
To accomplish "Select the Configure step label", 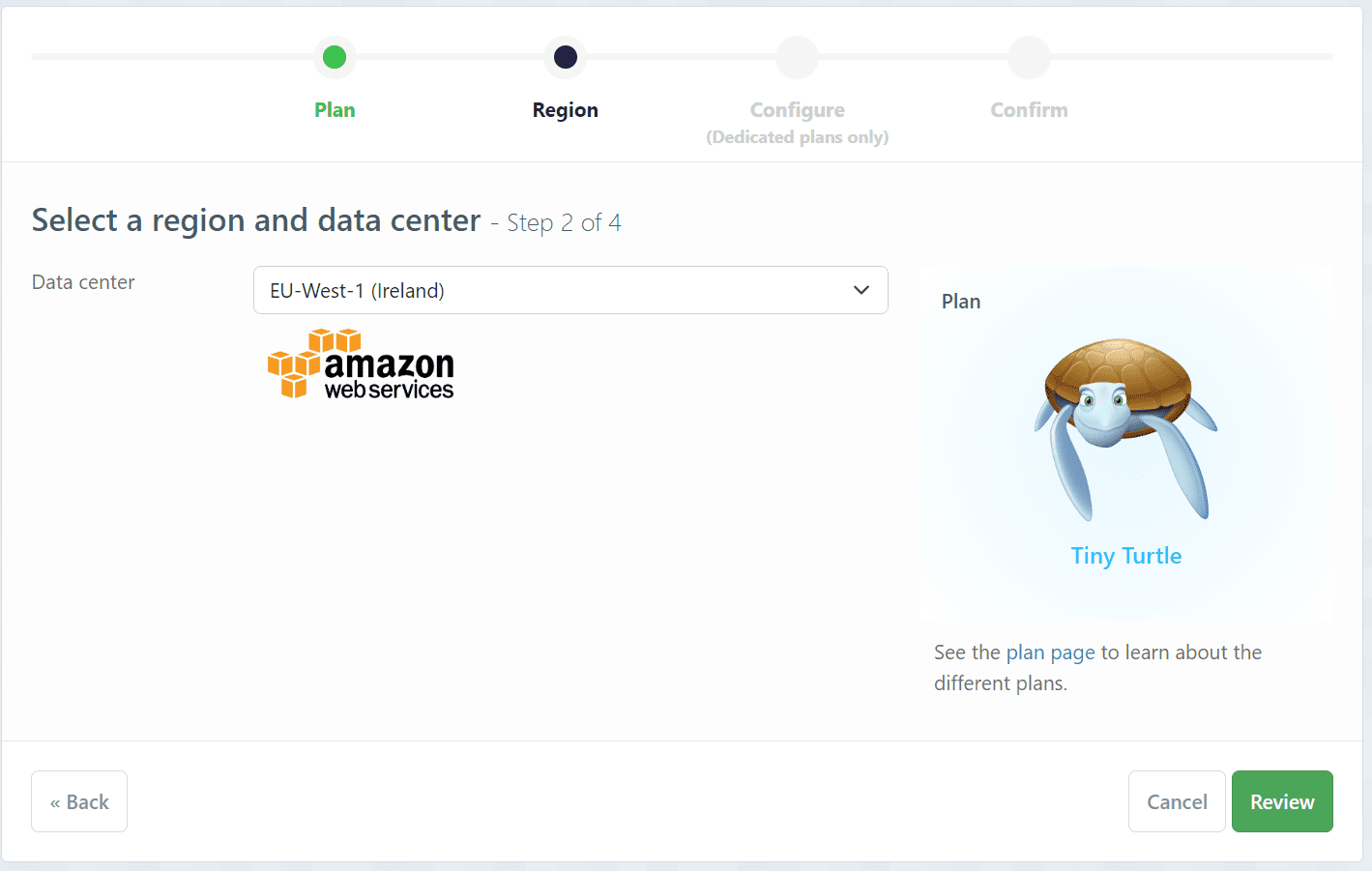I will [x=798, y=110].
